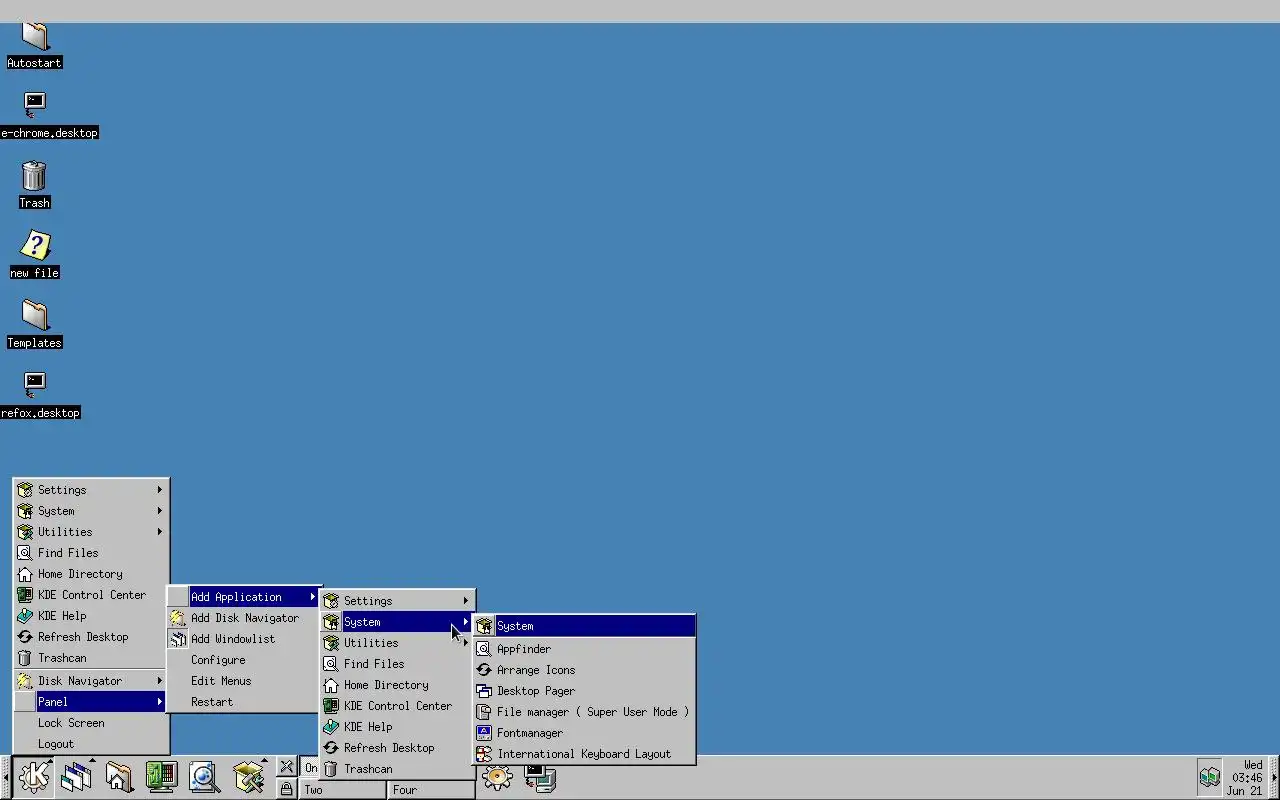The height and width of the screenshot is (800, 1280).
Task: Open the Templates folder on the desktop
Action: point(34,325)
